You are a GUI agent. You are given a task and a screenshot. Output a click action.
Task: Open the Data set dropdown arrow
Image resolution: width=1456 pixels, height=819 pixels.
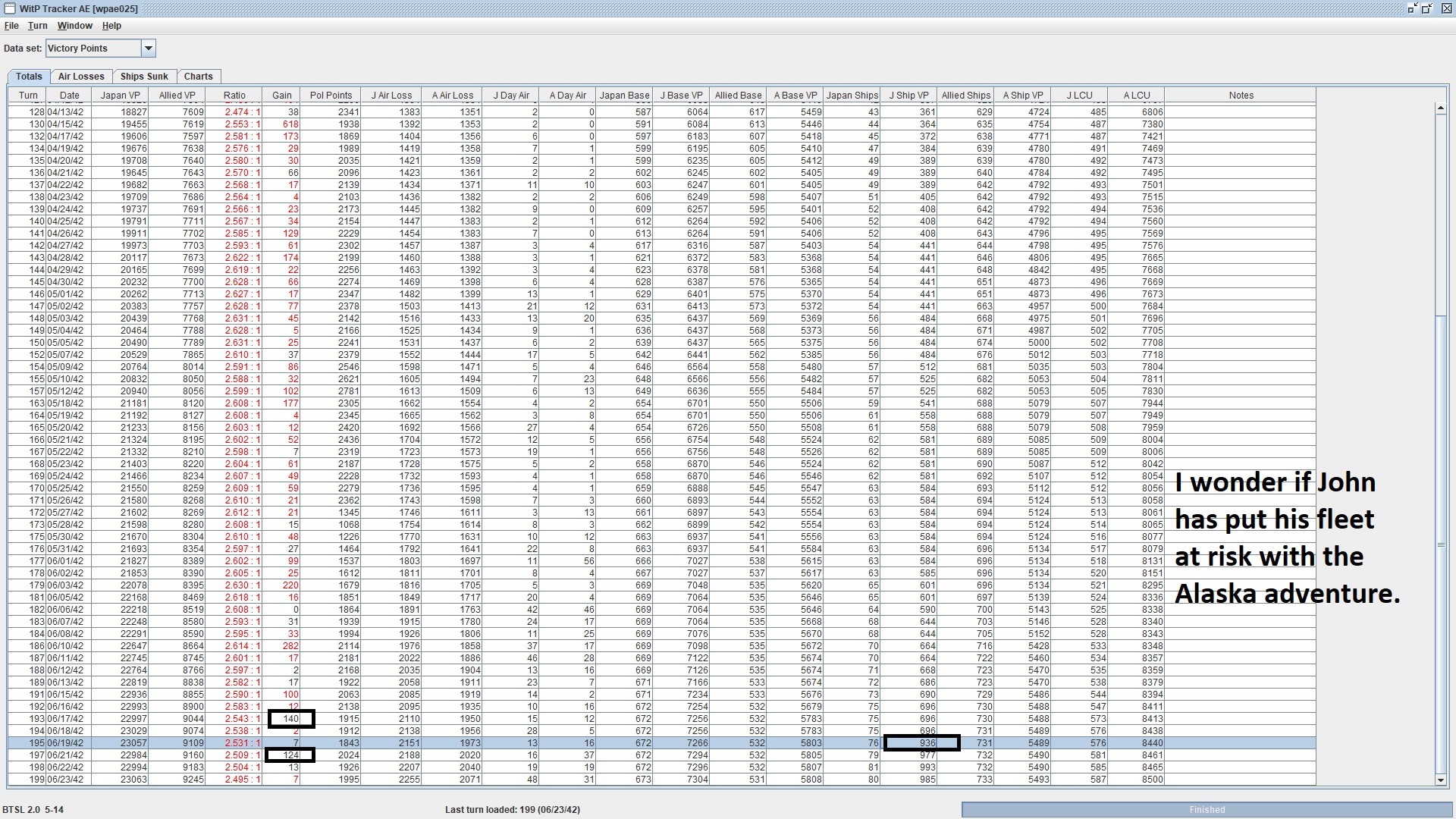tap(149, 49)
